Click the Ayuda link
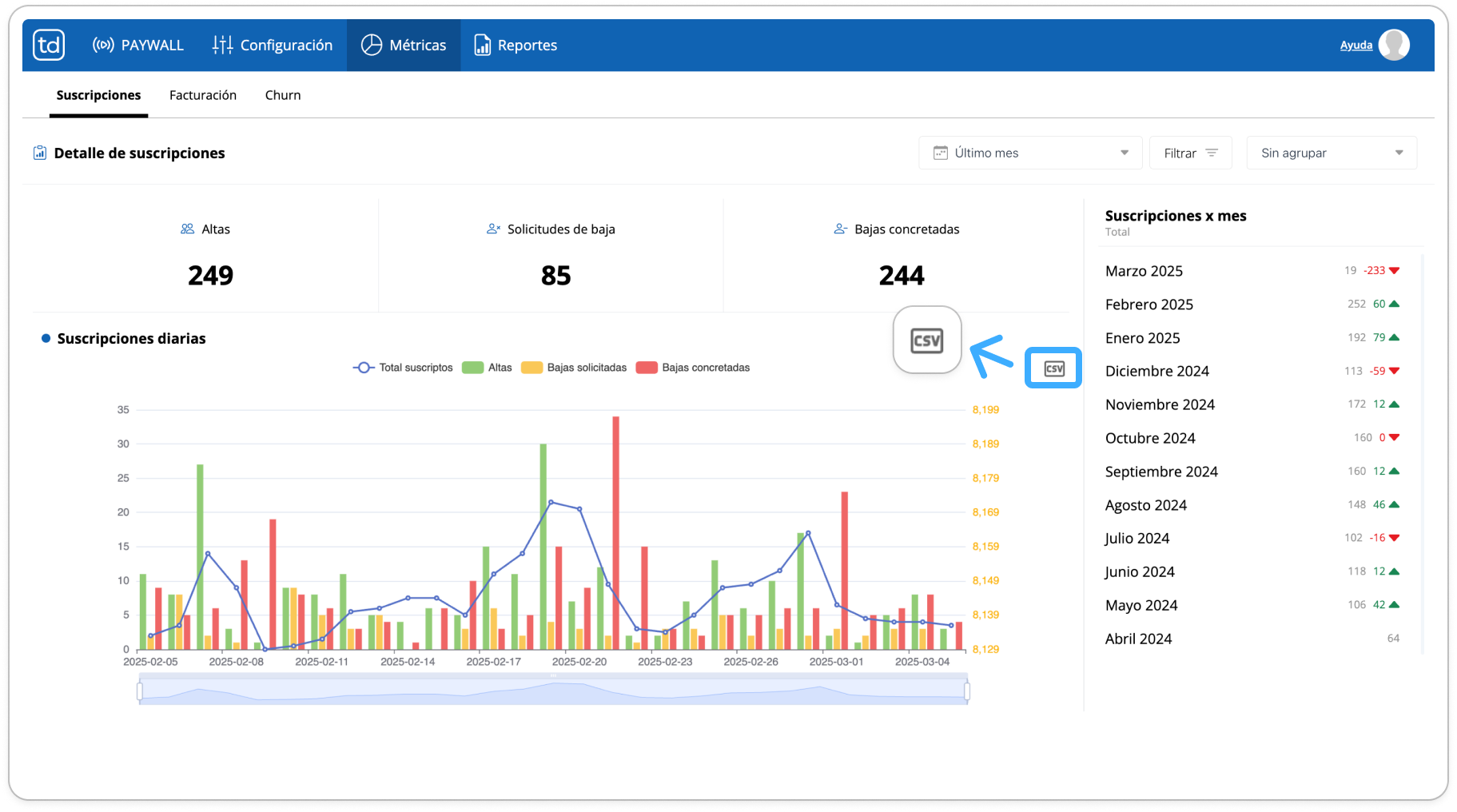Viewport: 1457px width, 812px height. point(1355,46)
